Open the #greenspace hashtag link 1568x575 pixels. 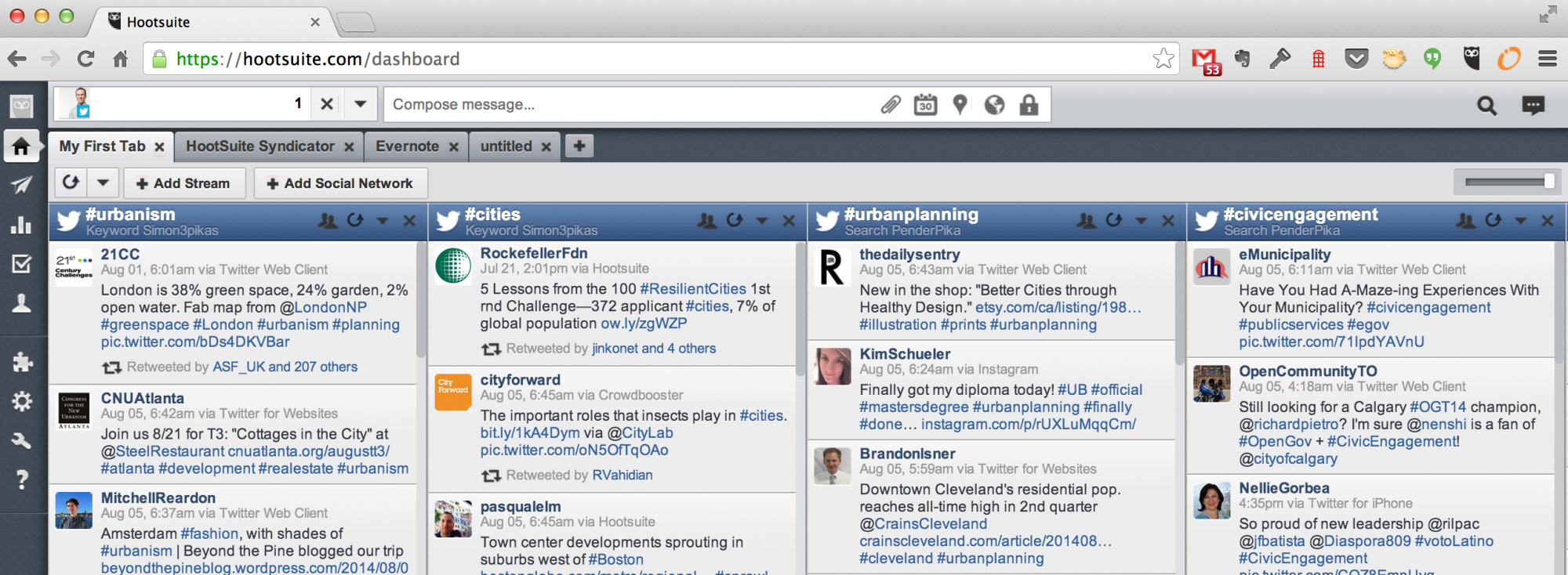point(145,324)
